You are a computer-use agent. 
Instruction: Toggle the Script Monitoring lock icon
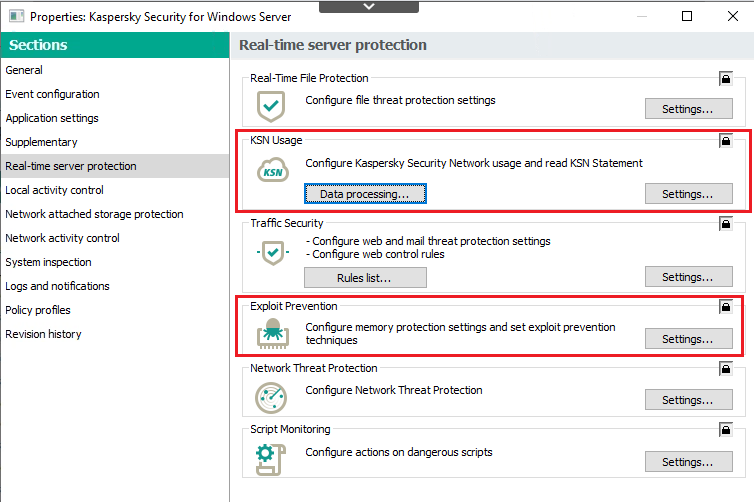click(726, 429)
